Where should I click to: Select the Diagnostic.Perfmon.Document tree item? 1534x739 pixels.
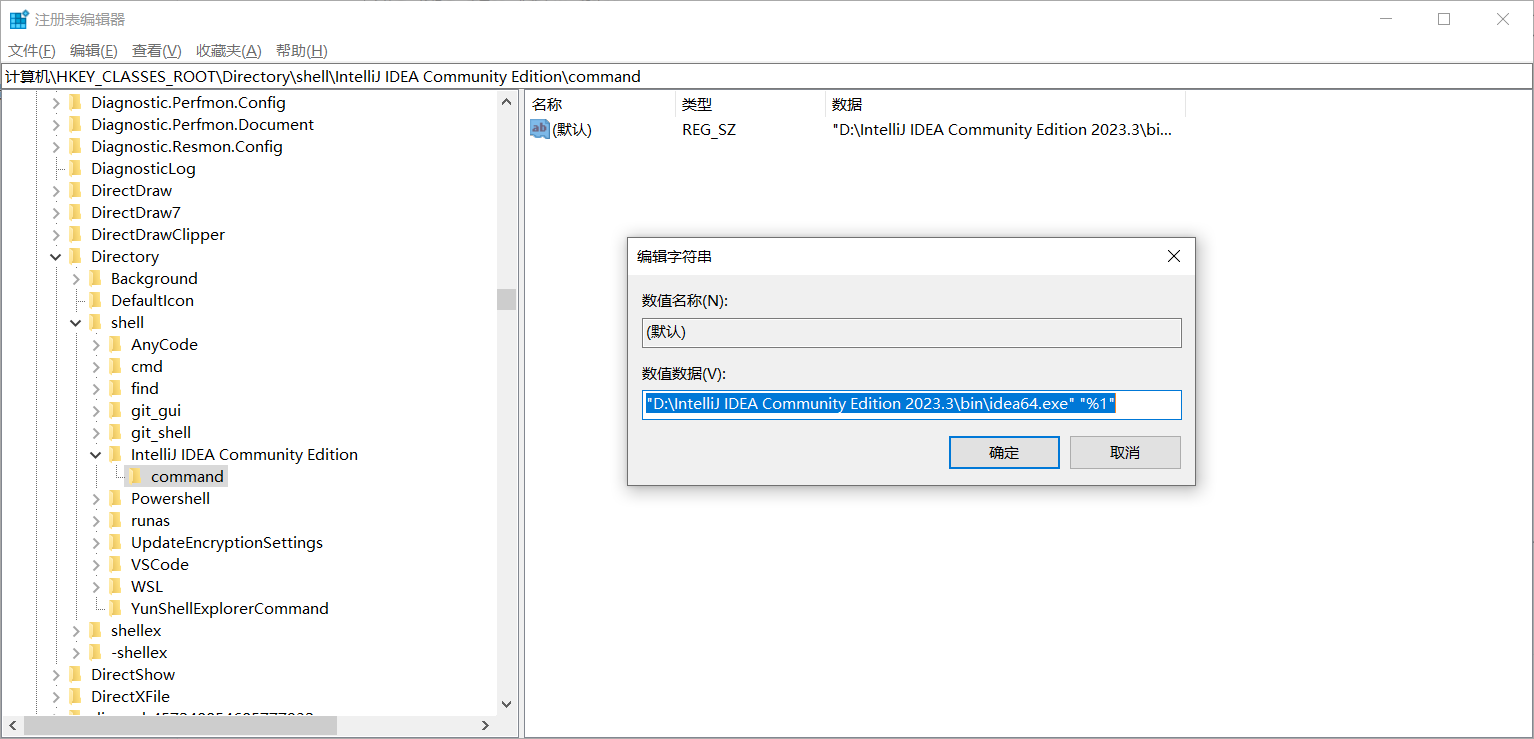tap(202, 124)
